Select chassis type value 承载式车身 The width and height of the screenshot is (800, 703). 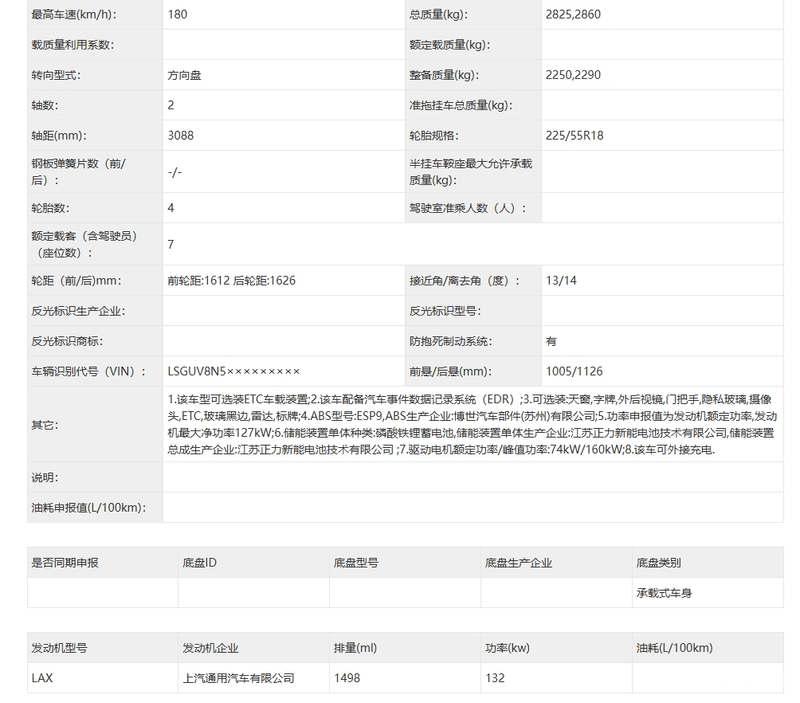pos(664,593)
